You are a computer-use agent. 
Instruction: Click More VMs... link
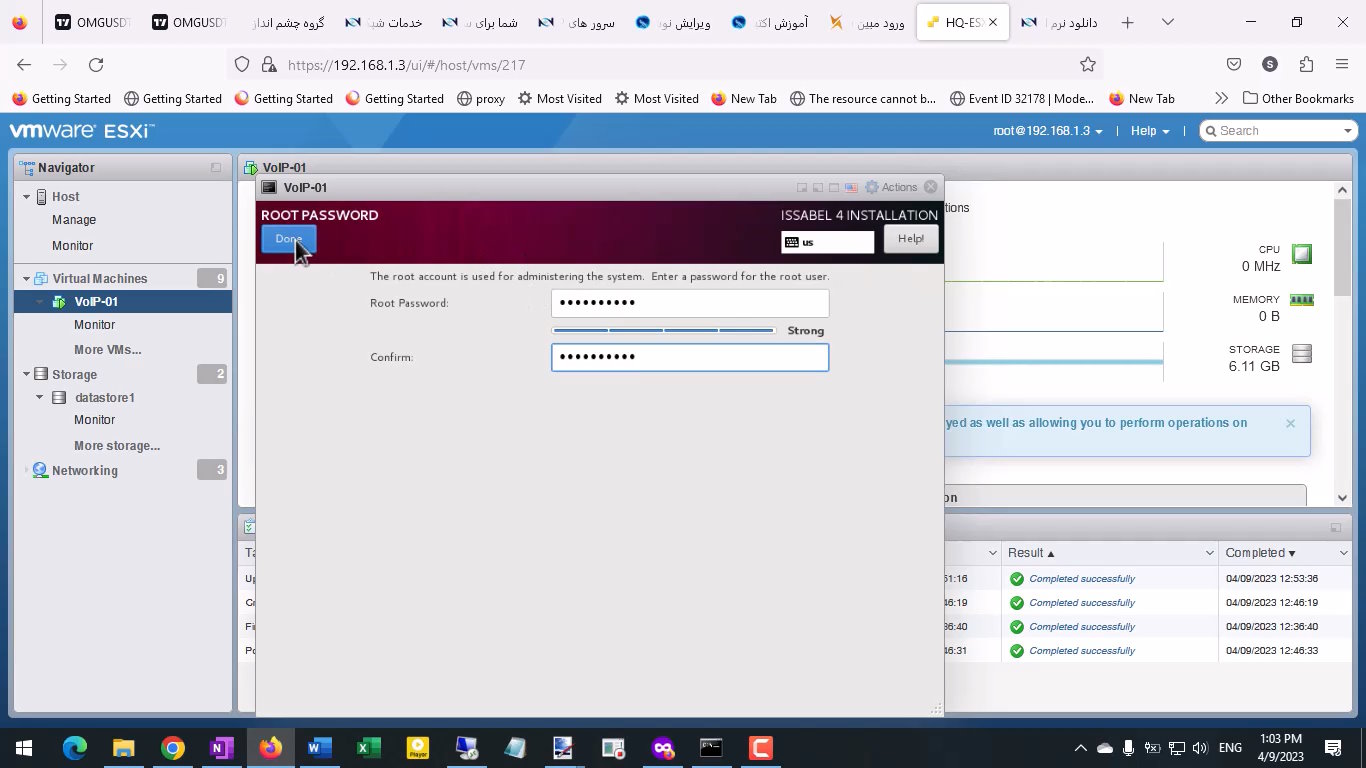coord(107,350)
